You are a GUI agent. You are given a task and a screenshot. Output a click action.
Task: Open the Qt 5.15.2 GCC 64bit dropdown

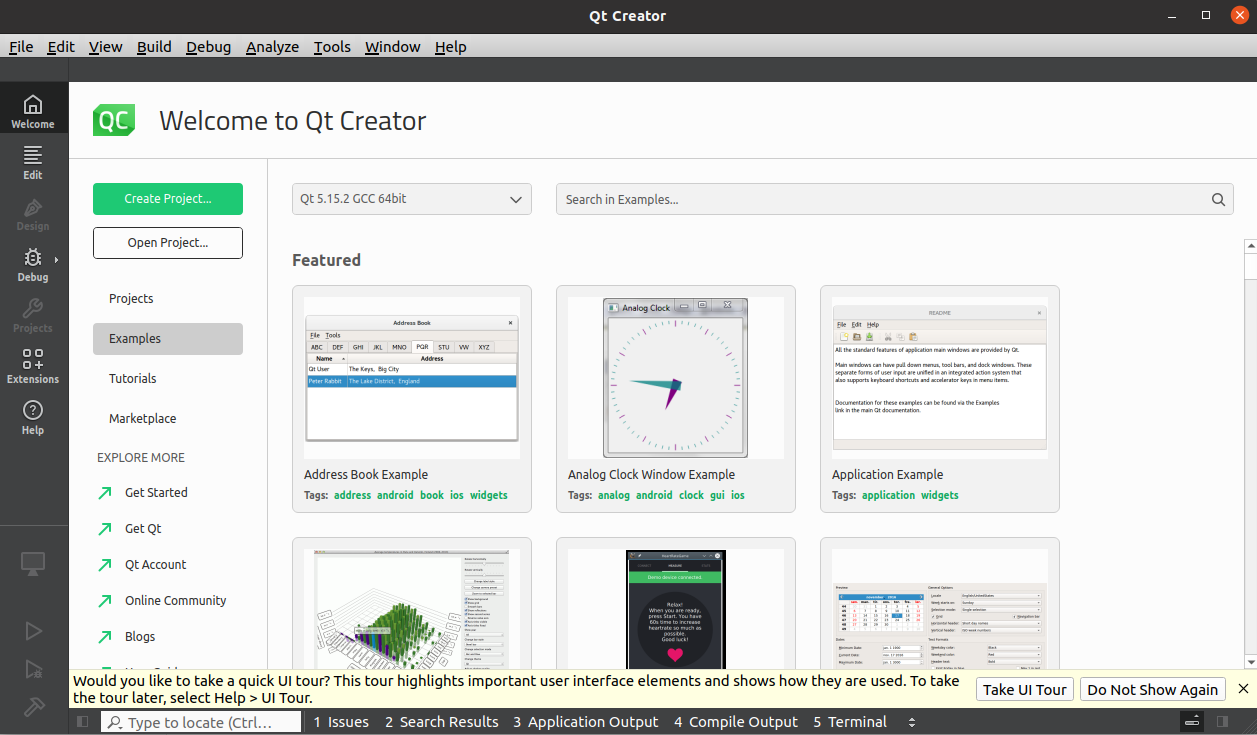(410, 199)
